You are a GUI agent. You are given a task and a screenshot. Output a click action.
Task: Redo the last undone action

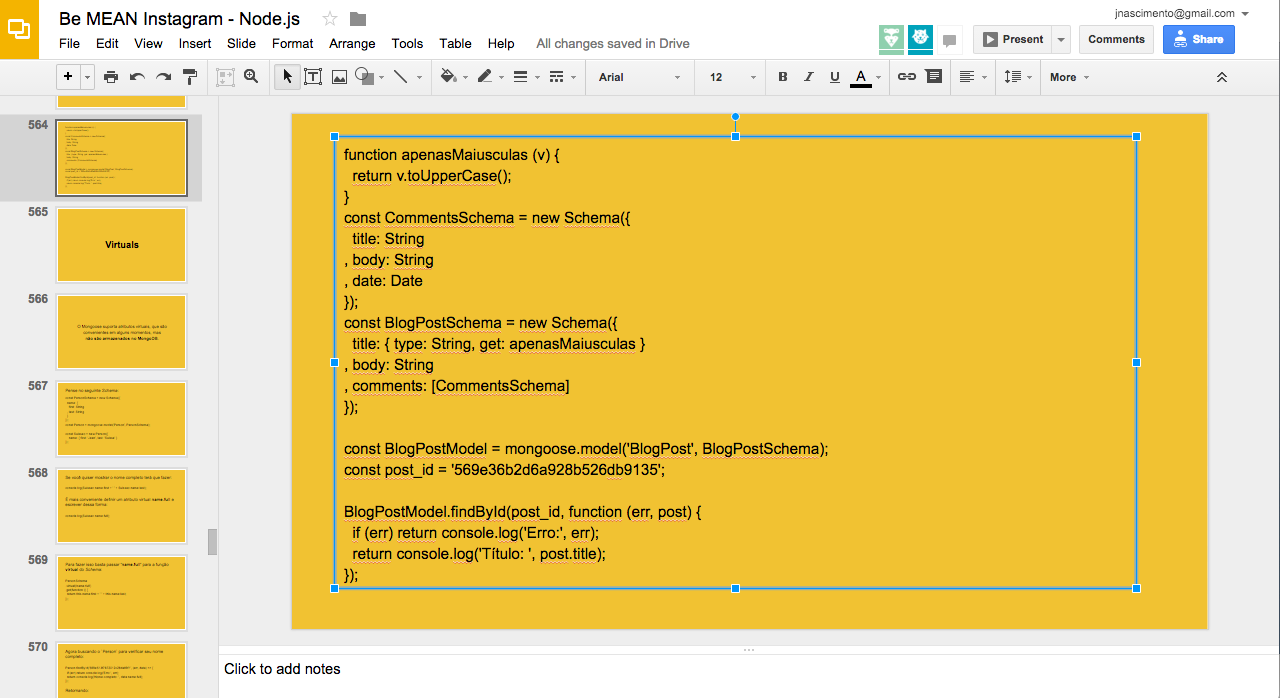pyautogui.click(x=163, y=77)
